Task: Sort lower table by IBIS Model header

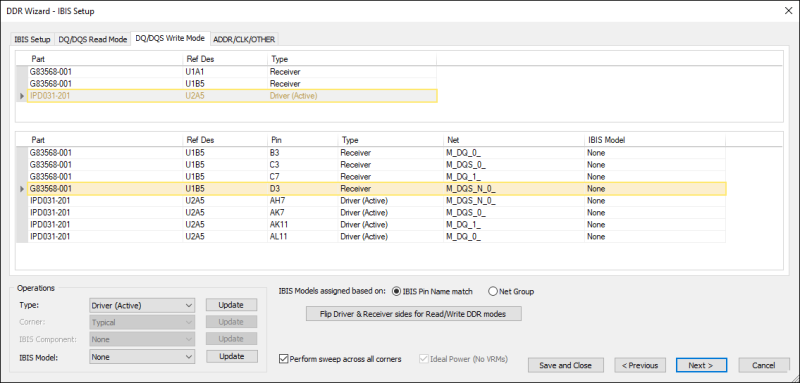Action: click(655, 140)
